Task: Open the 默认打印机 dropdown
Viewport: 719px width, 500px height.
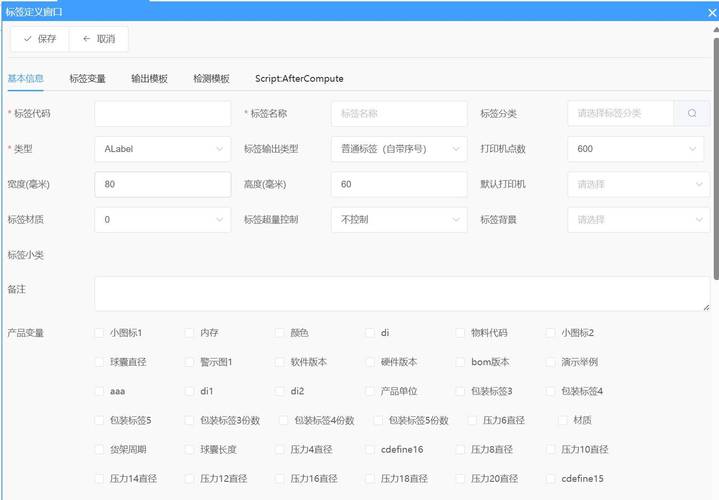Action: click(638, 184)
